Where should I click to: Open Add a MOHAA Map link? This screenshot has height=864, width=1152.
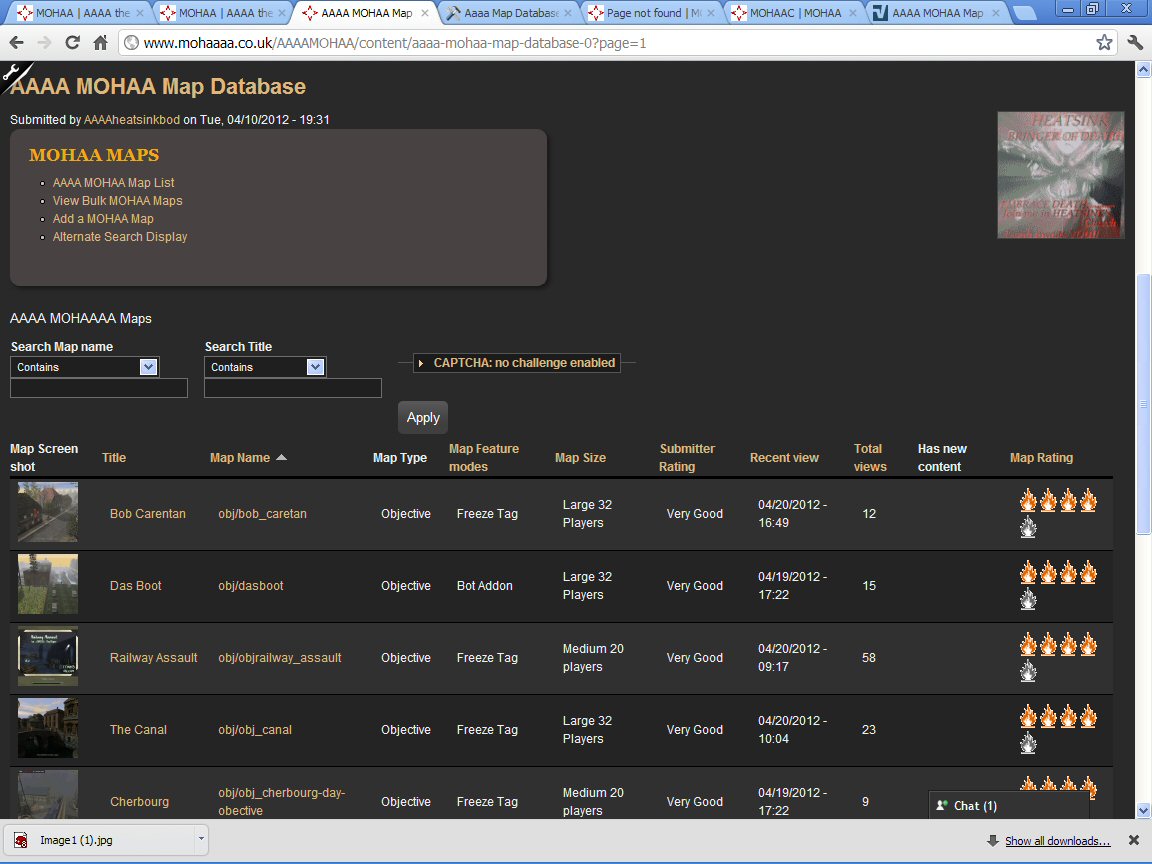point(103,218)
